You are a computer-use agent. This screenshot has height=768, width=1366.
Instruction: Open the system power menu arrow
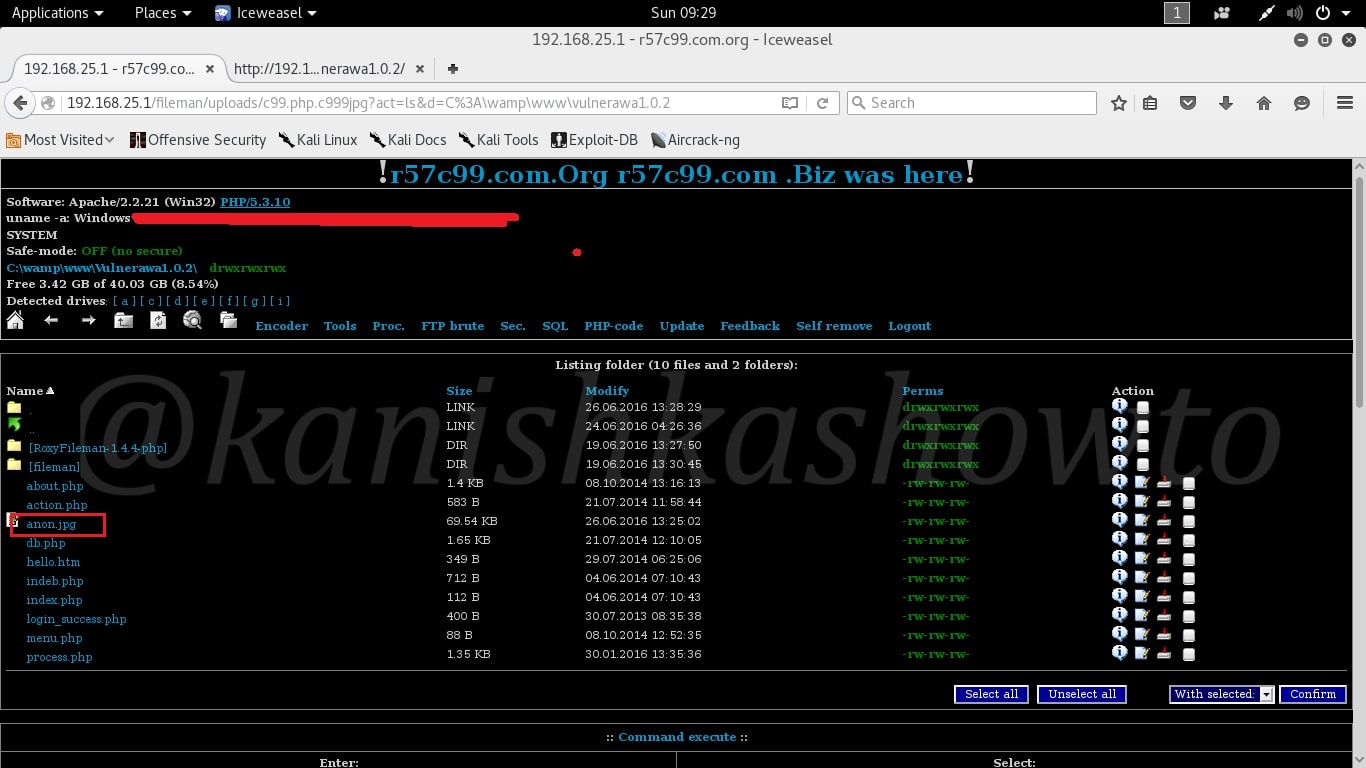coord(1347,13)
